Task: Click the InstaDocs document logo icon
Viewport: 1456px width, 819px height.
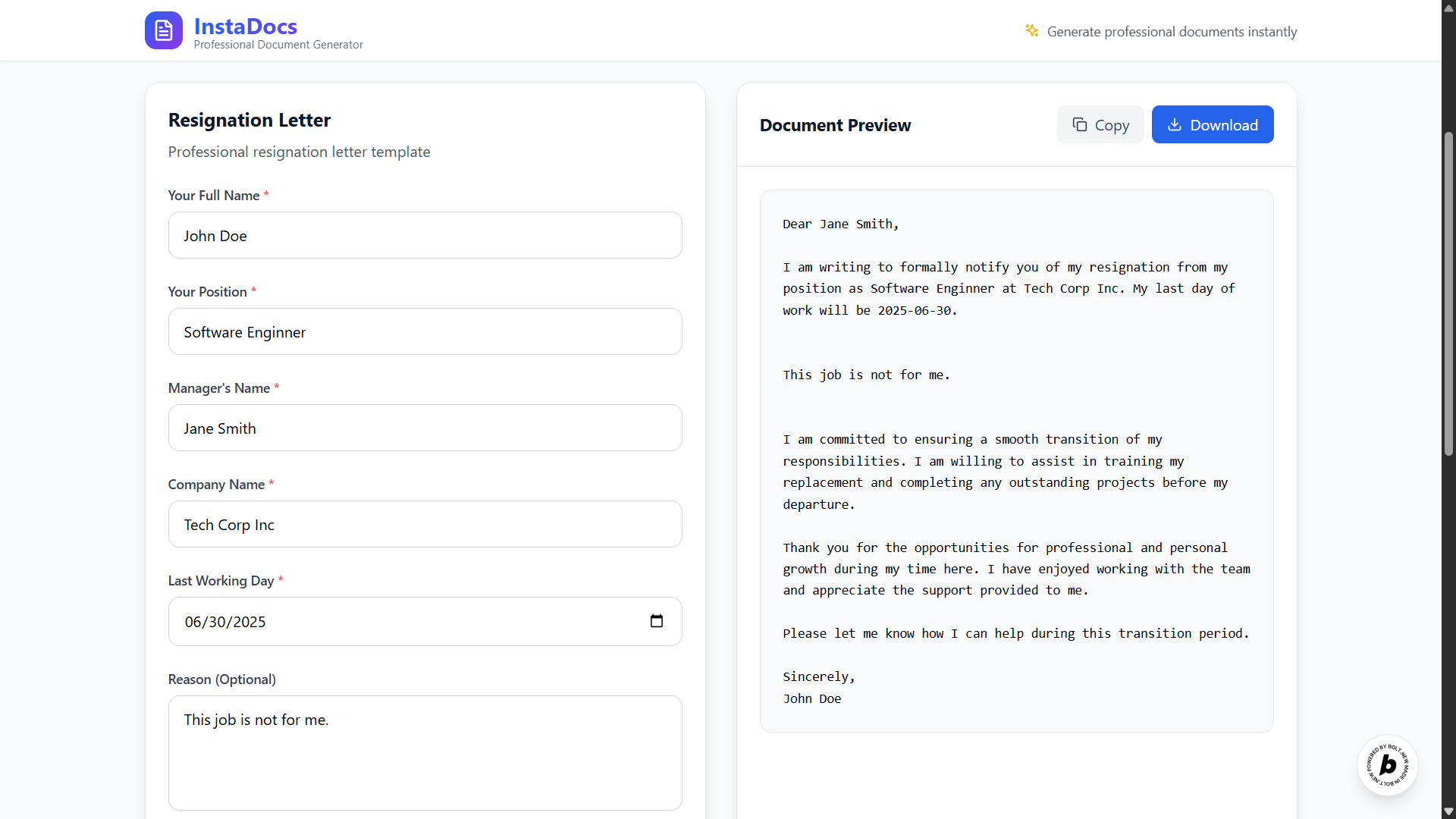Action: (x=164, y=30)
